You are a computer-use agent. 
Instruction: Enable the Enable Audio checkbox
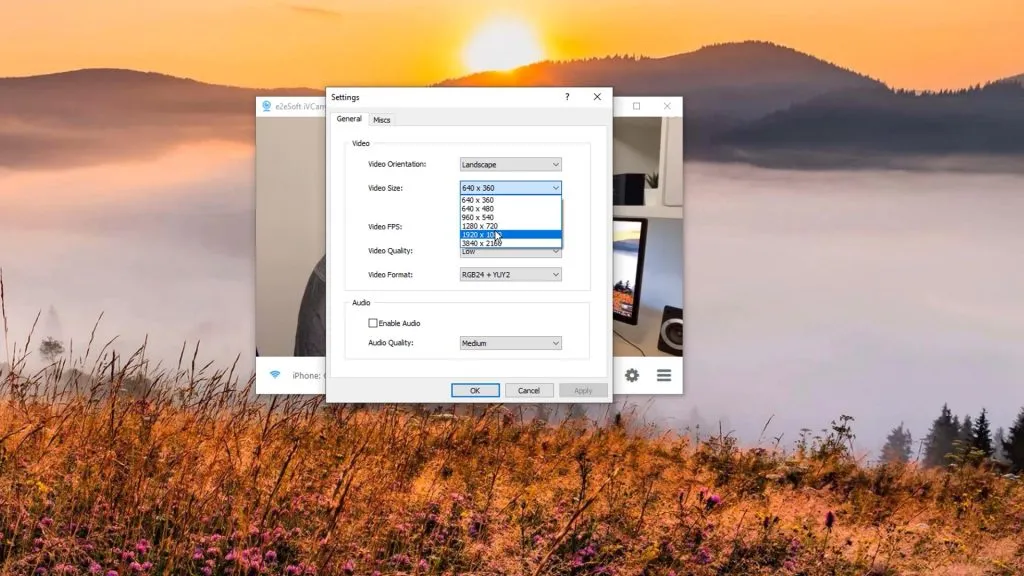pyautogui.click(x=372, y=323)
